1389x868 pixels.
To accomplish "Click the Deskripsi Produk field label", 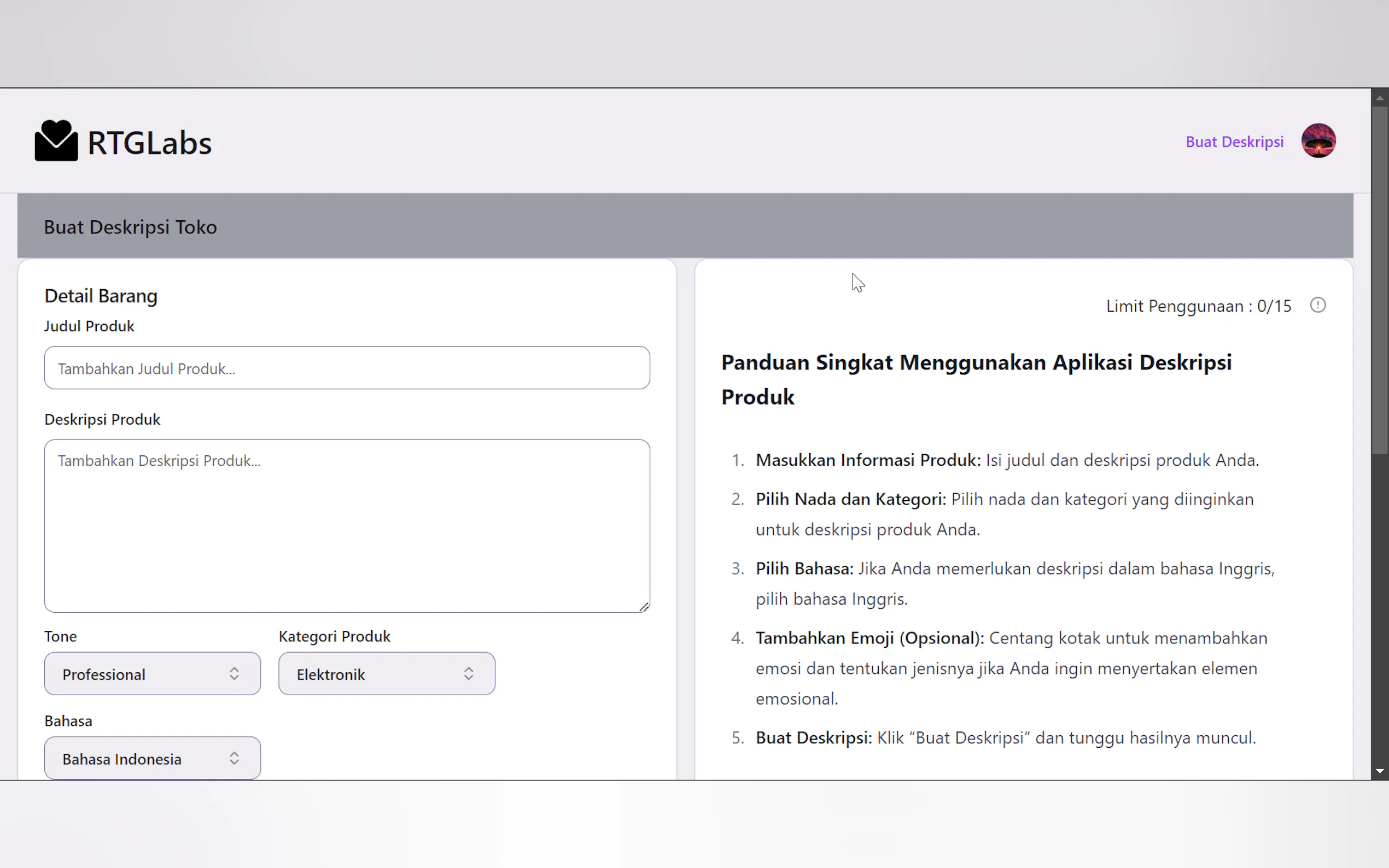I will point(102,420).
